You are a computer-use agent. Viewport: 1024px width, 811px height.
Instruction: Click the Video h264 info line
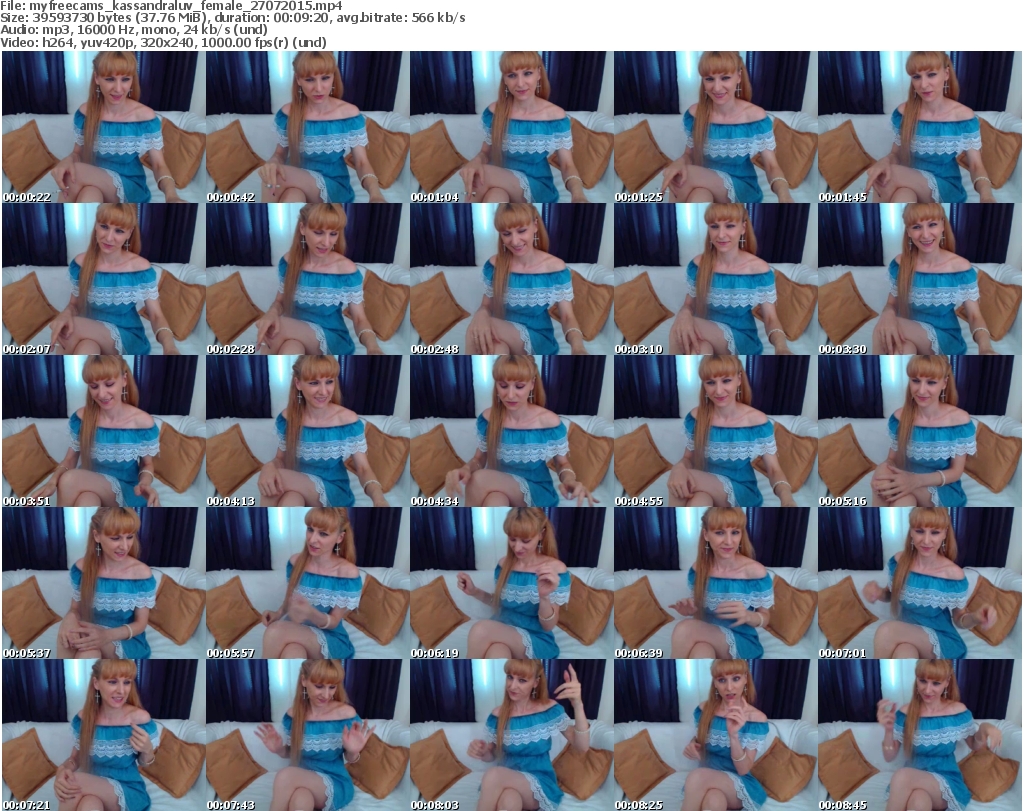164,42
